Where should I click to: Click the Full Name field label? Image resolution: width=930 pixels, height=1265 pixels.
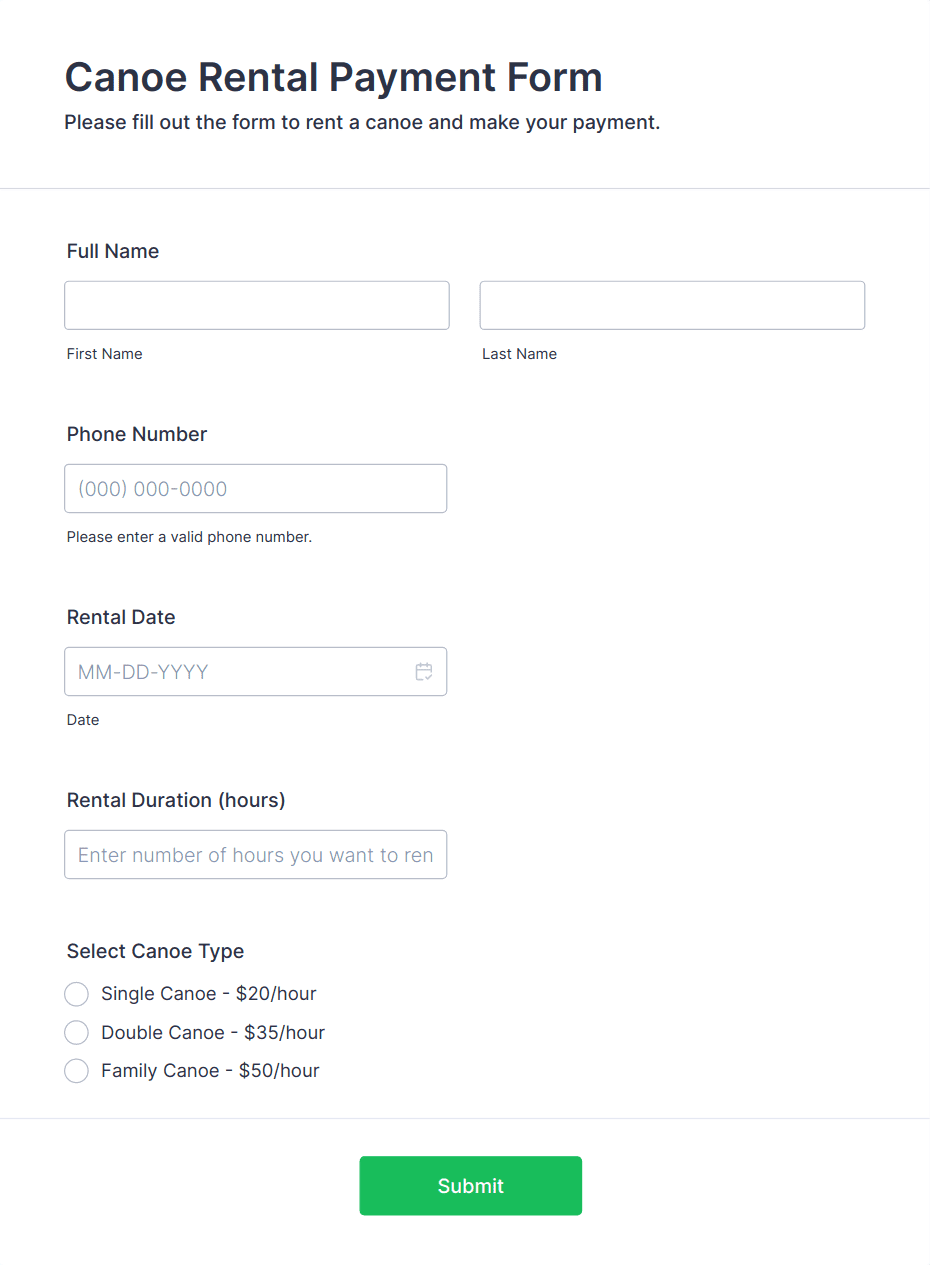tap(113, 251)
